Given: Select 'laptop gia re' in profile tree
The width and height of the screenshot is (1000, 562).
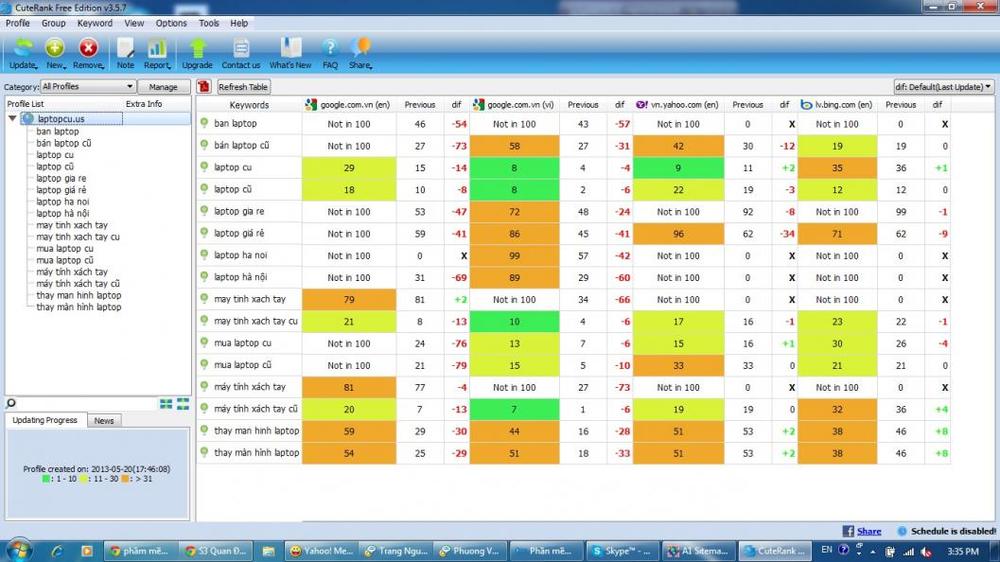Looking at the screenshot, I should click(x=61, y=178).
